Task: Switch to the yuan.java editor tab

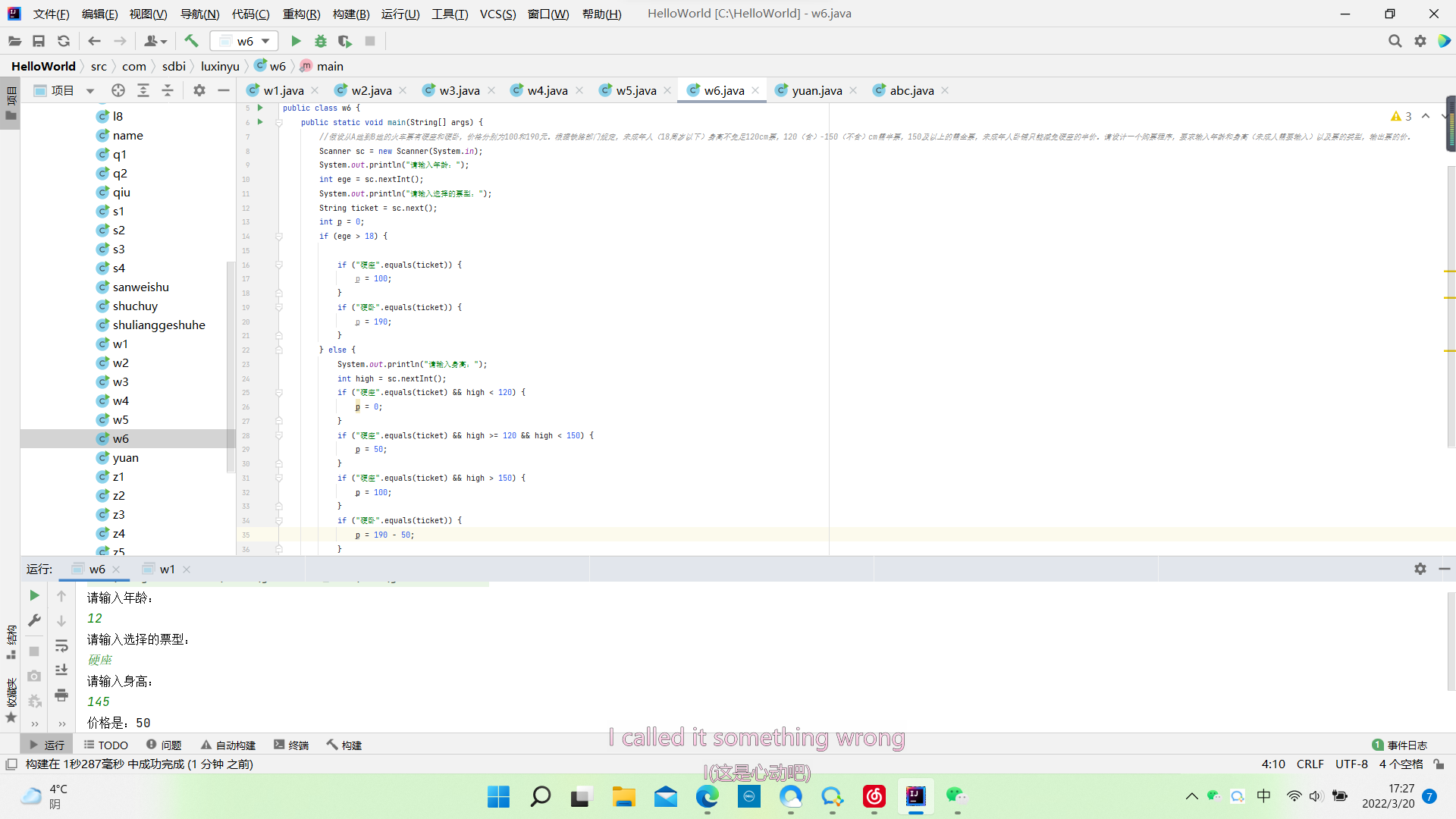Action: click(816, 90)
